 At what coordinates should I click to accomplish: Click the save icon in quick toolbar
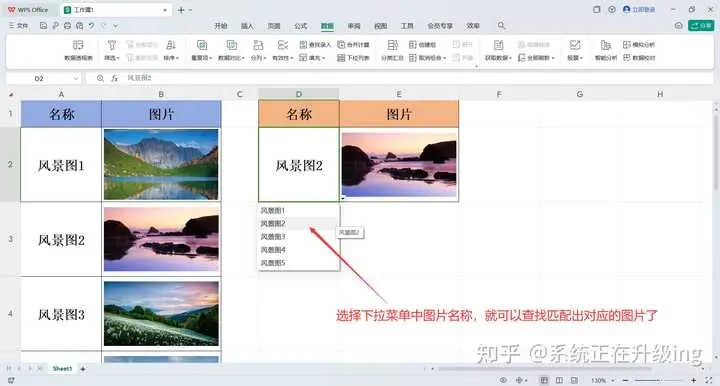point(43,26)
